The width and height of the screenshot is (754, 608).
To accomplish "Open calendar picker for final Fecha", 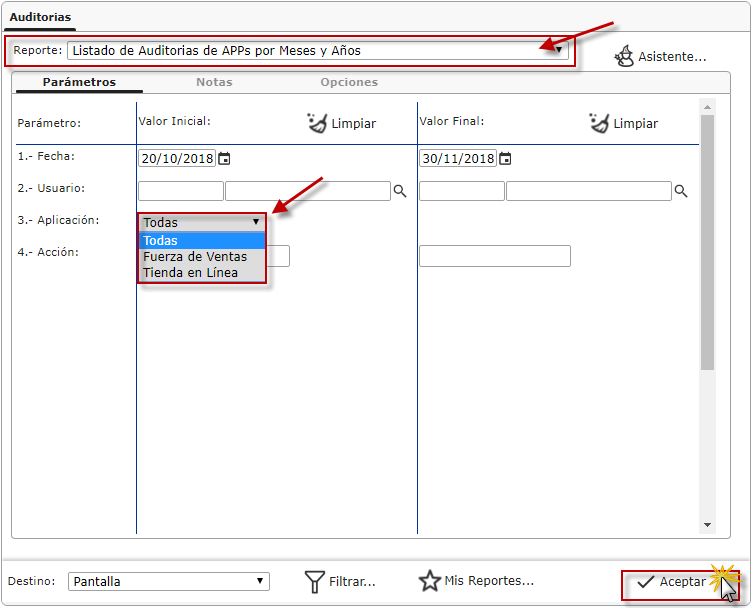I will (x=506, y=158).
